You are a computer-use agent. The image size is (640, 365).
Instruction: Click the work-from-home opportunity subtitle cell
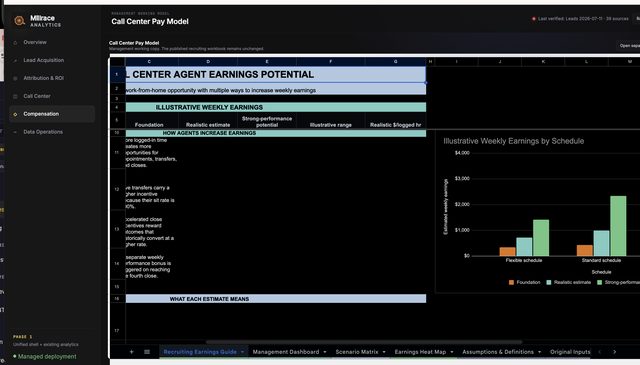pos(276,90)
